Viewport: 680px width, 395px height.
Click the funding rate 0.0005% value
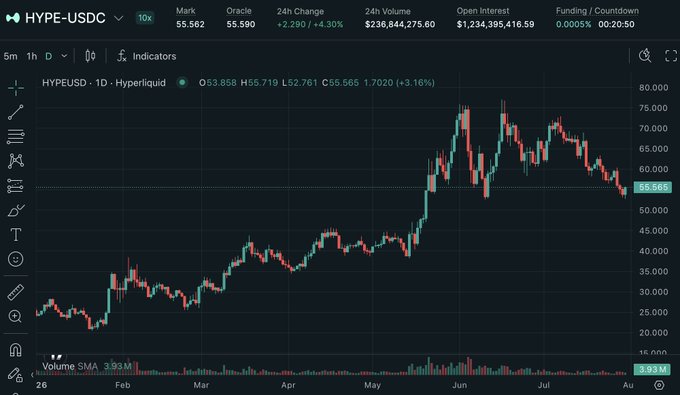(573, 24)
